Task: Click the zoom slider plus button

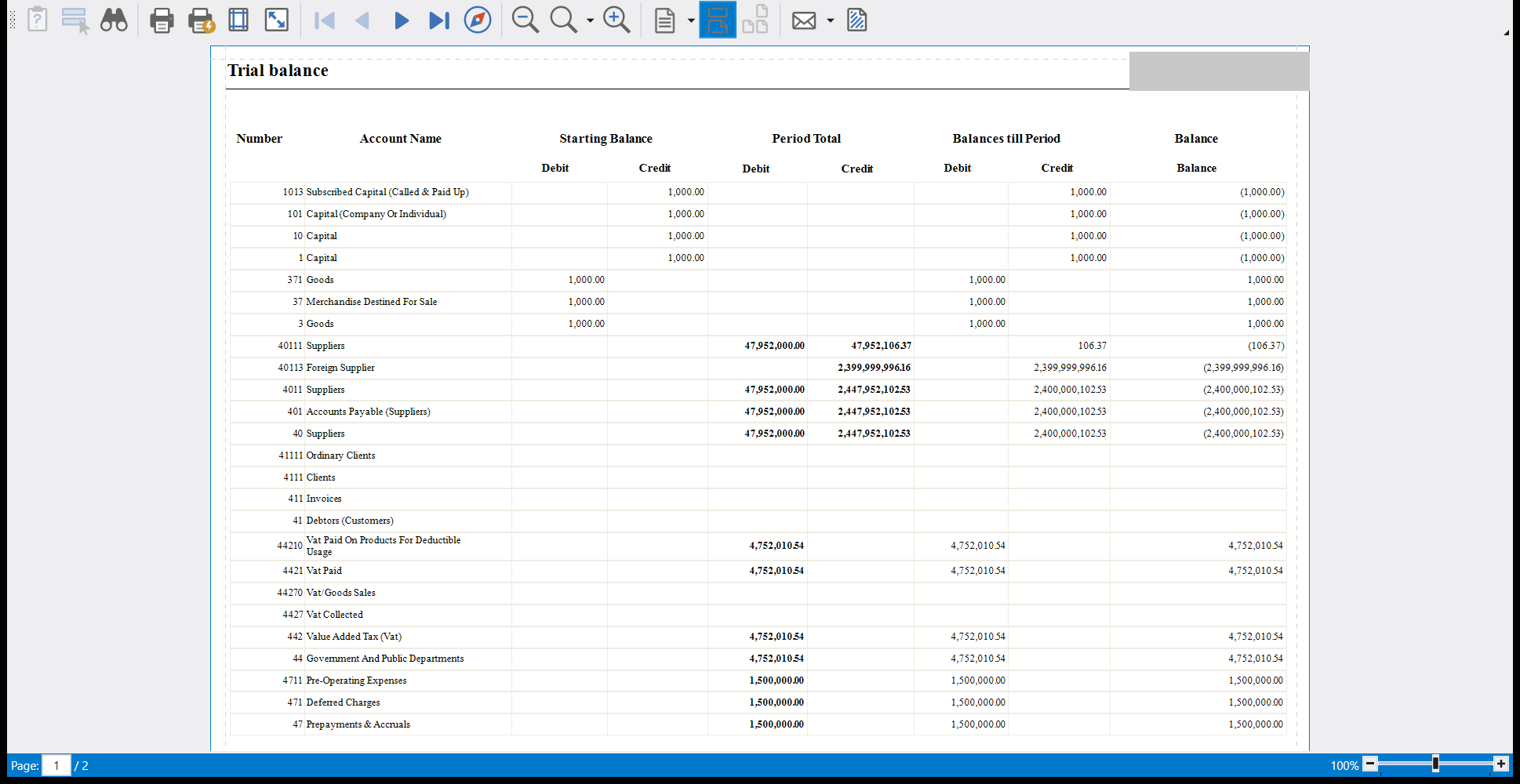Action: (x=1500, y=764)
